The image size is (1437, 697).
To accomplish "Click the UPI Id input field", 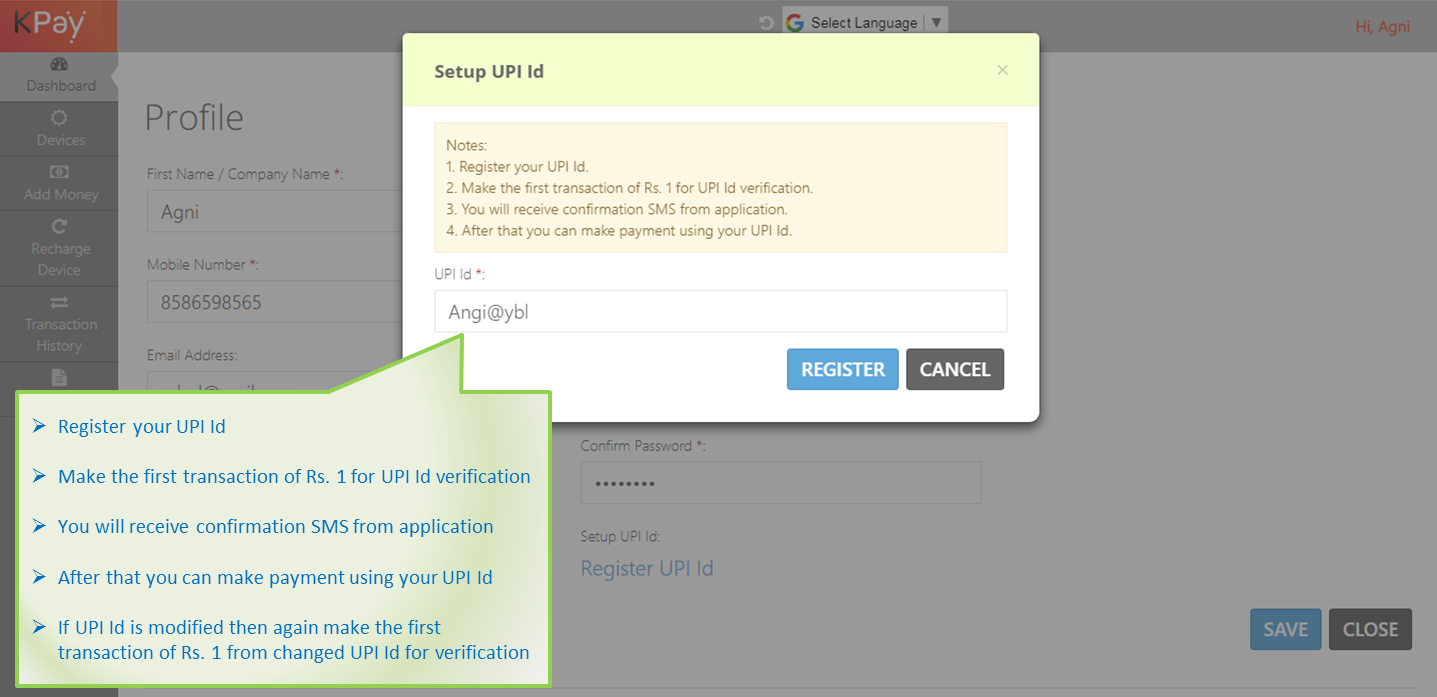I will click(x=720, y=312).
